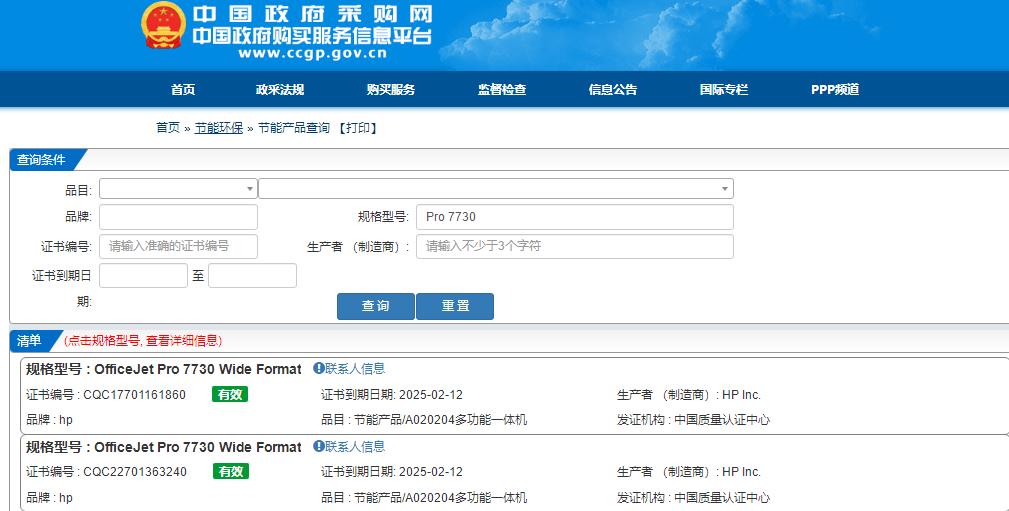Open 监督检查 navigation item
The image size is (1009, 511).
click(502, 90)
